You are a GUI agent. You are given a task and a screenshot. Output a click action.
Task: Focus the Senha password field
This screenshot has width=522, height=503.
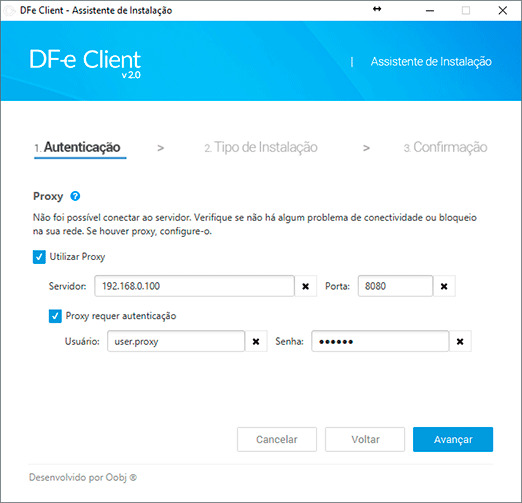(380, 341)
